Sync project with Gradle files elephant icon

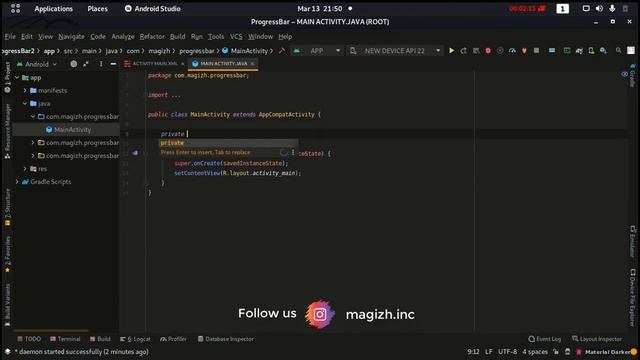[579, 51]
